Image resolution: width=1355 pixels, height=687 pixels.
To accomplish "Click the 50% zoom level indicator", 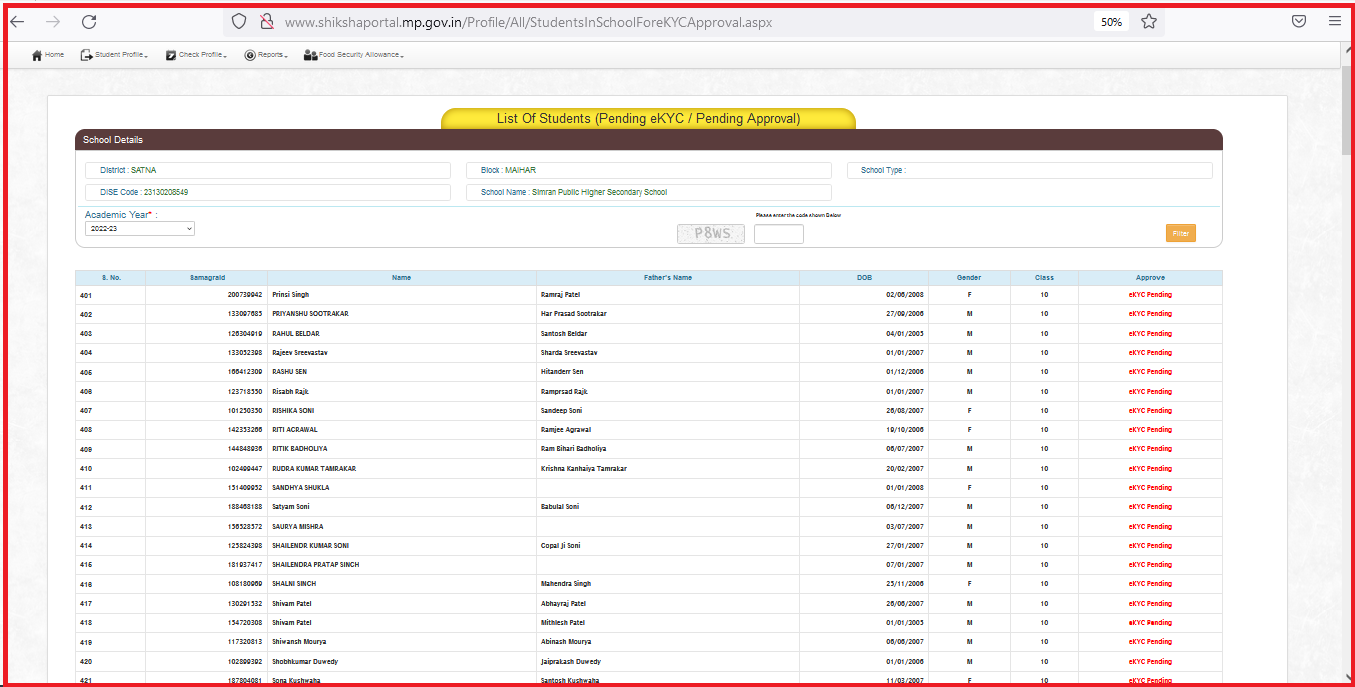I will 1111,22.
